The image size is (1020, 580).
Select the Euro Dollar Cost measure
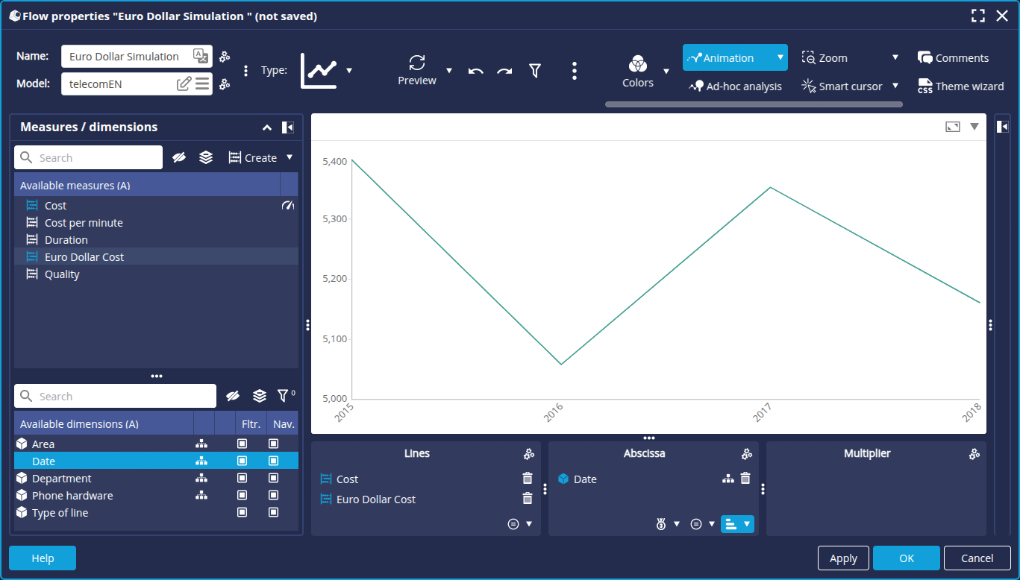tap(84, 257)
